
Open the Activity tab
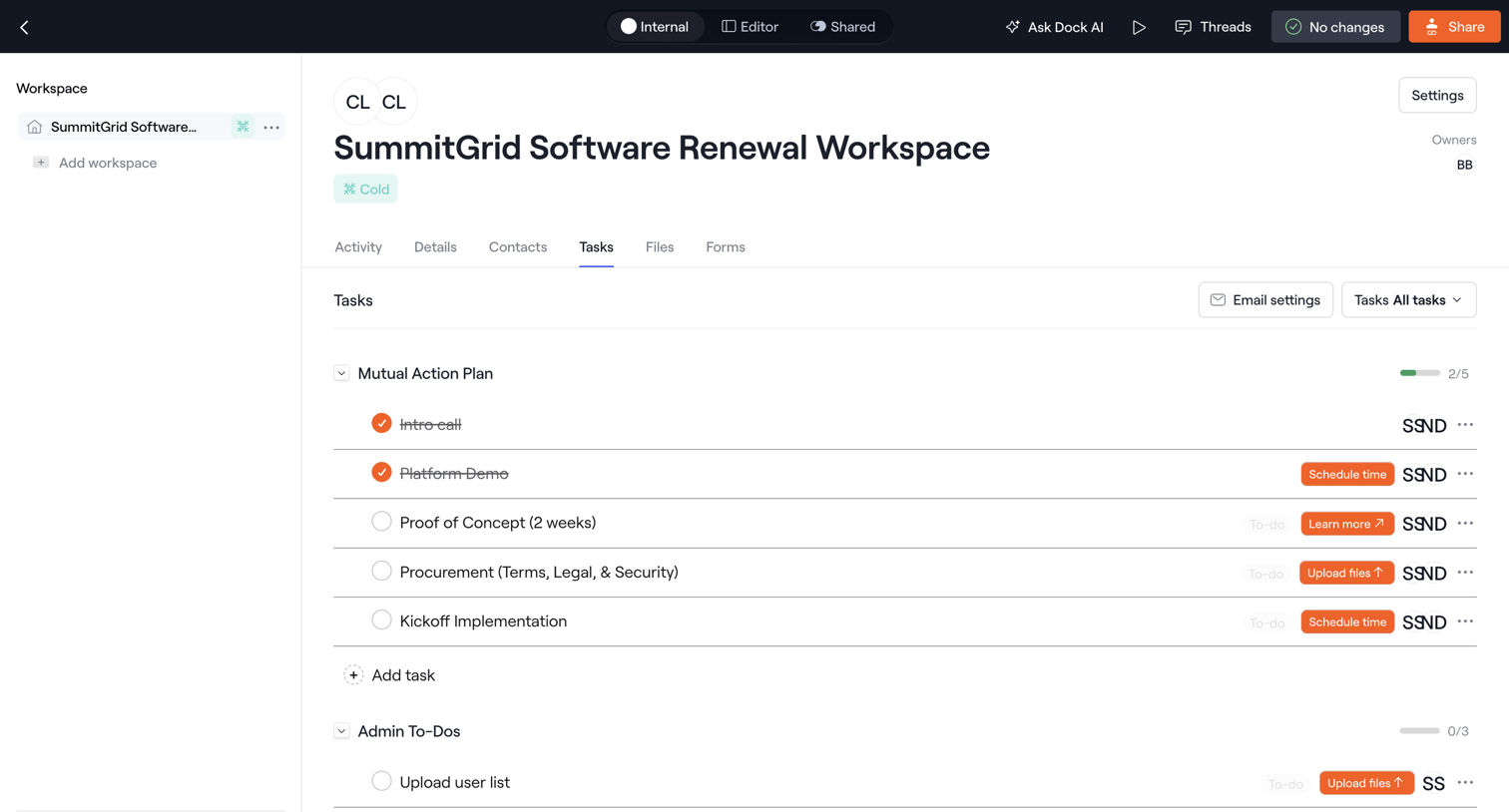[x=358, y=247]
